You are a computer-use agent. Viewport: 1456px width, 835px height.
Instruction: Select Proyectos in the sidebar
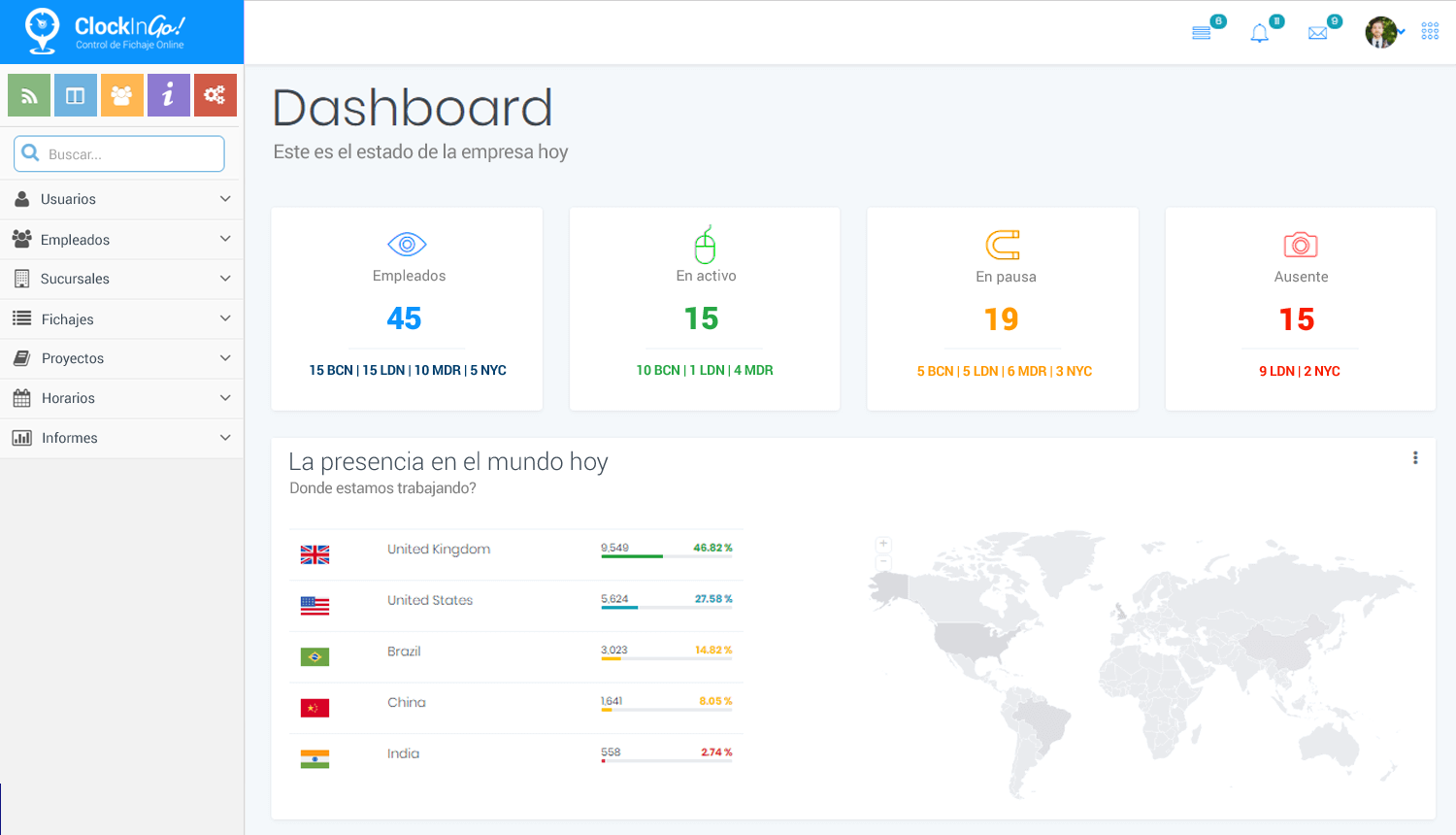(72, 358)
